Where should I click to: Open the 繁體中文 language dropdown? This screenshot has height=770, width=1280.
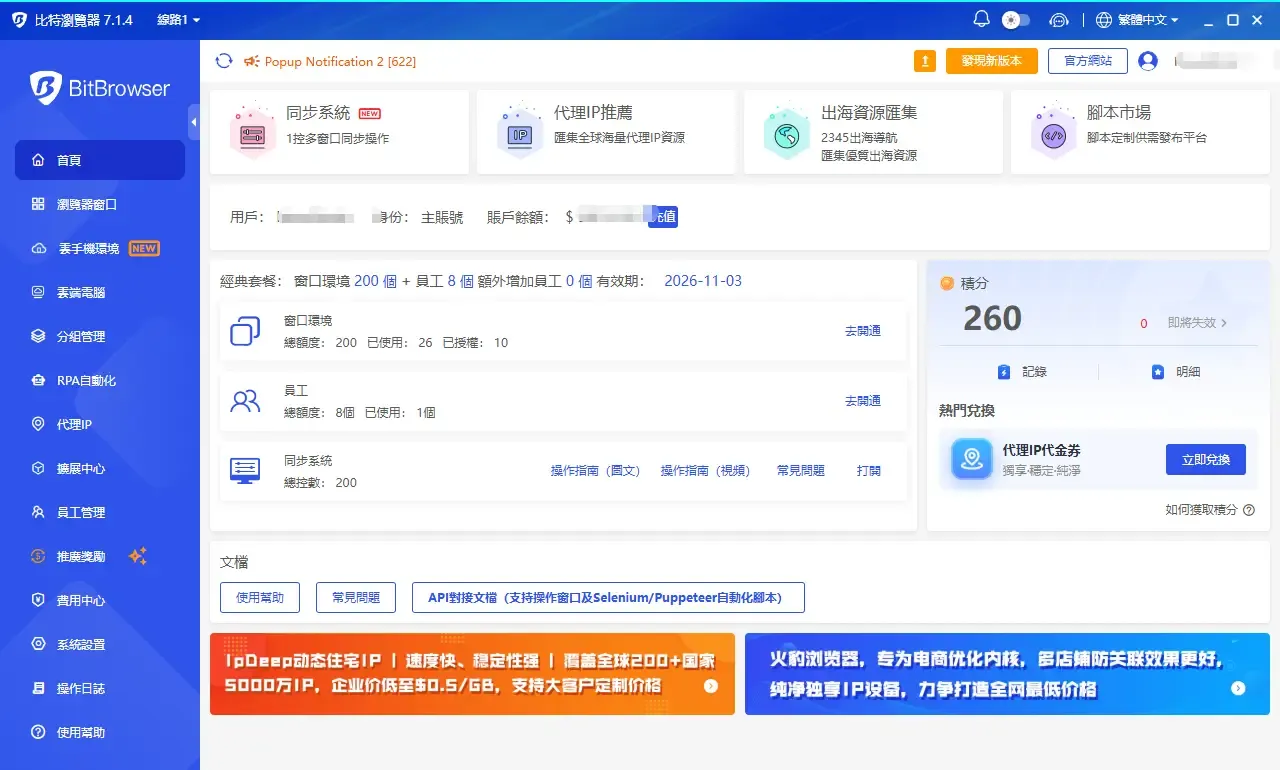pyautogui.click(x=1137, y=20)
